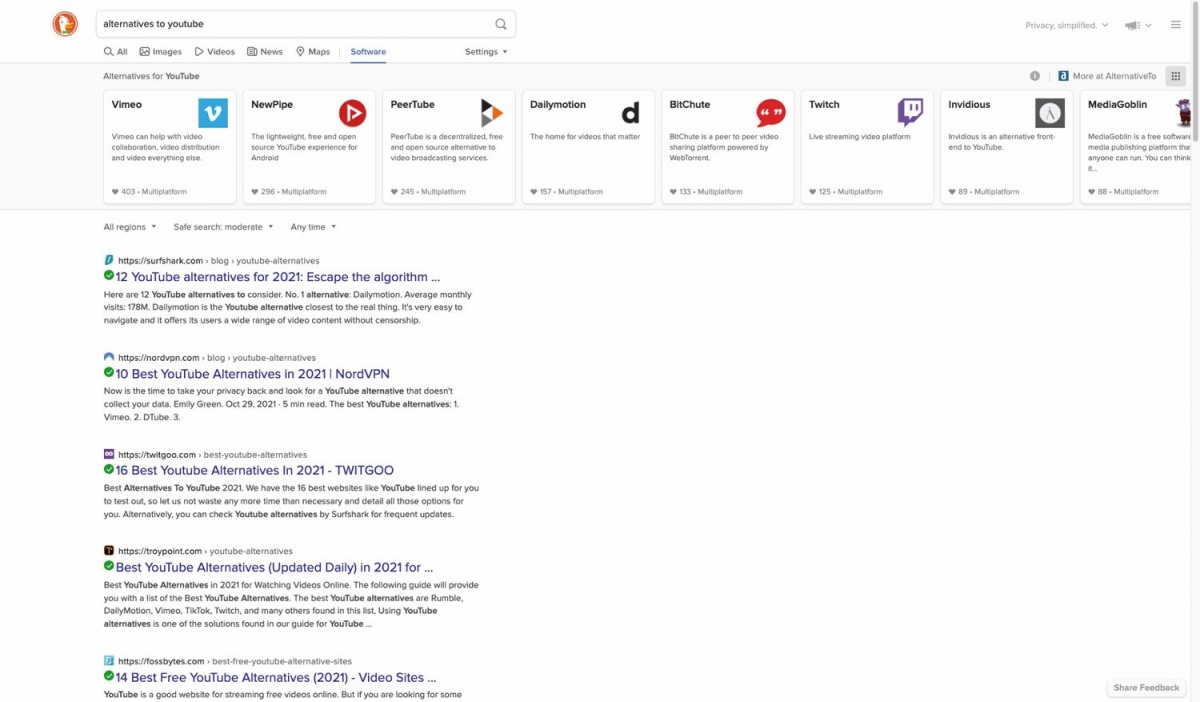Viewport: 1200px width, 702px height.
Task: Open the Settings dropdown
Action: [x=486, y=52]
